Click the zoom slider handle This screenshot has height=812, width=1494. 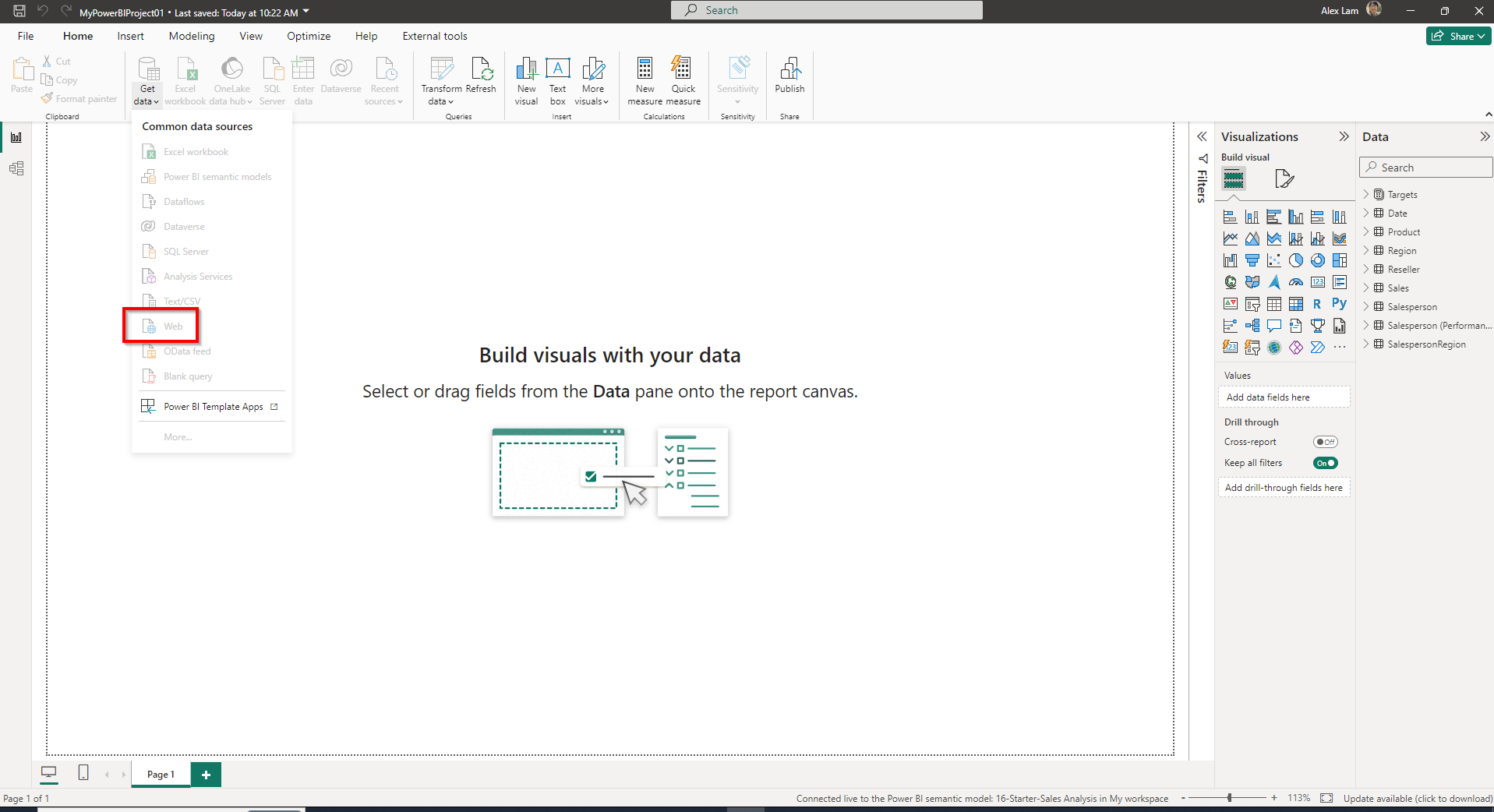click(x=1230, y=798)
